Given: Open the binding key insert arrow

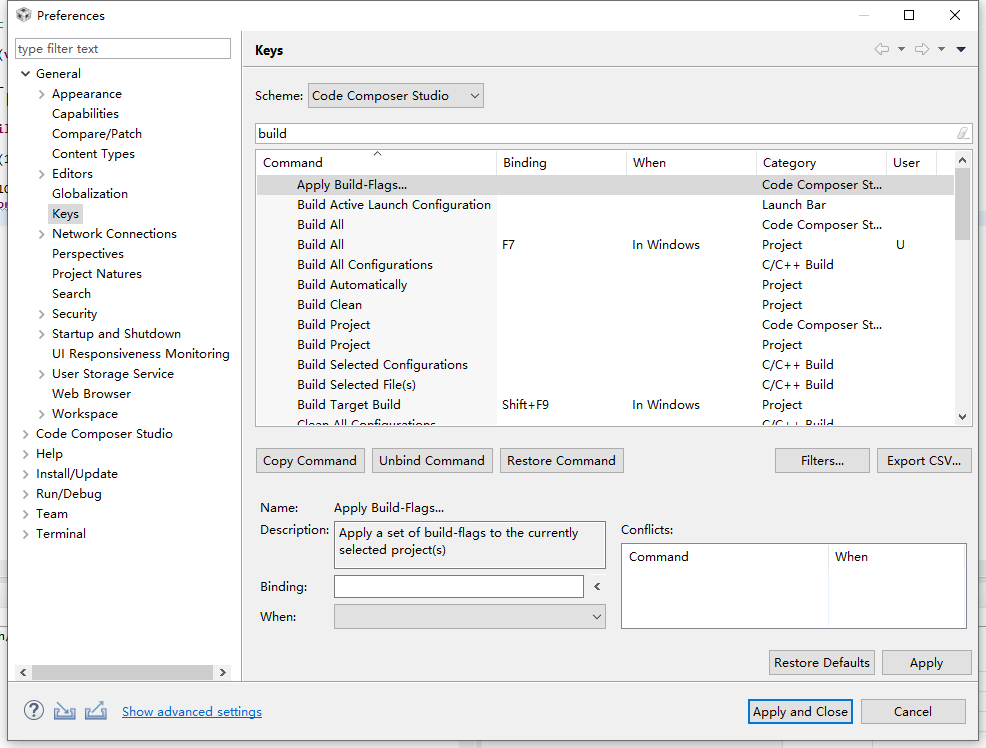Looking at the screenshot, I should pos(597,586).
